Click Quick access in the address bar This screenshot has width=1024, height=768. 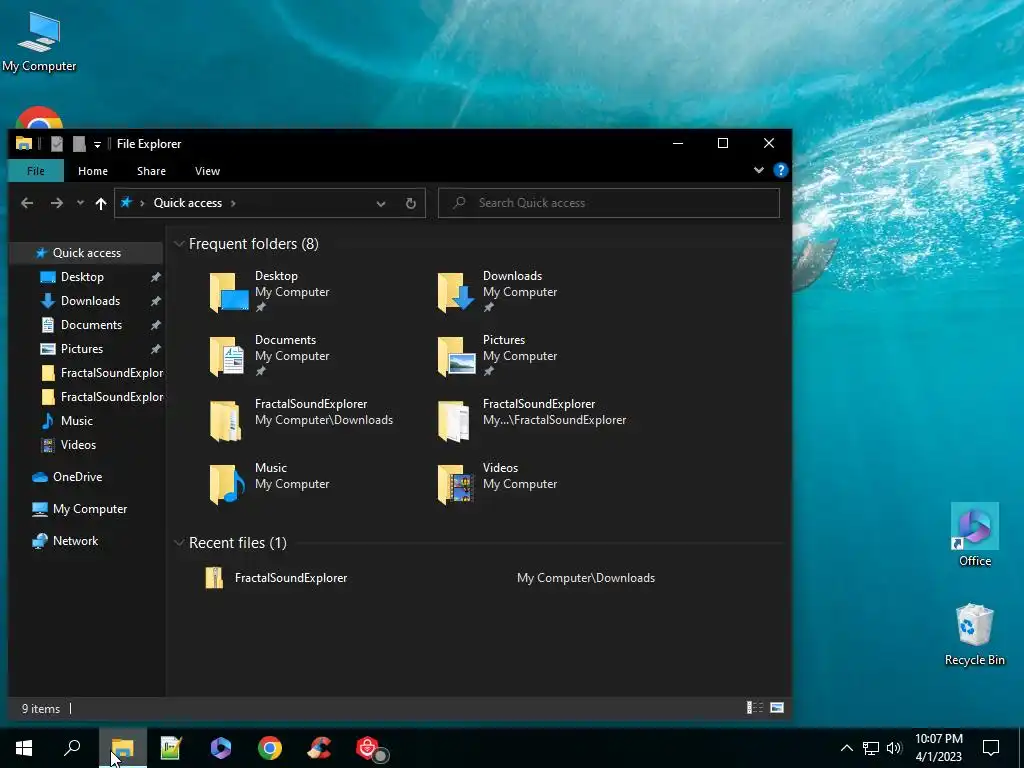187,203
